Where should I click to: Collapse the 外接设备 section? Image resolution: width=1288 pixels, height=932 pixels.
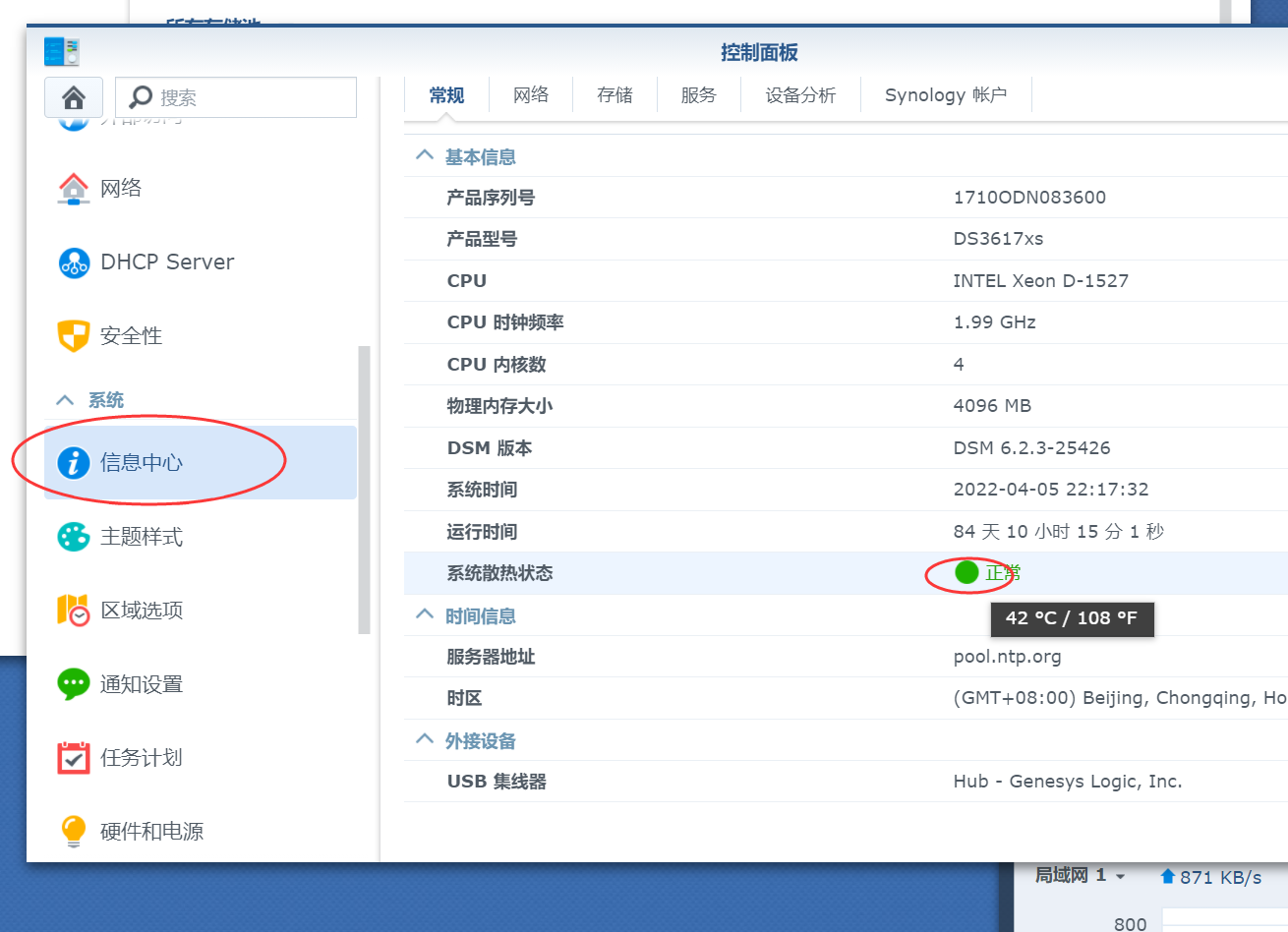click(424, 739)
